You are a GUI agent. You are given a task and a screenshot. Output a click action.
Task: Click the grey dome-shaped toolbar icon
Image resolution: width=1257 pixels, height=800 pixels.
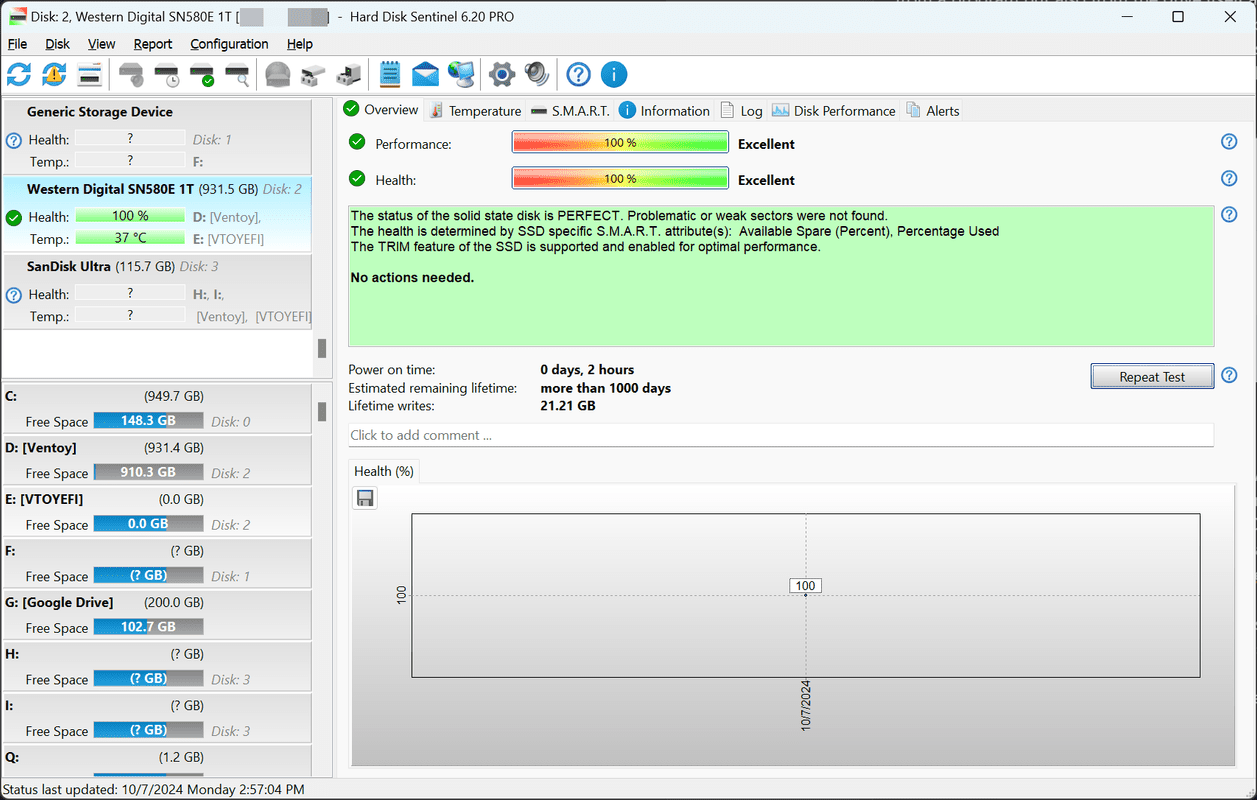(x=278, y=74)
